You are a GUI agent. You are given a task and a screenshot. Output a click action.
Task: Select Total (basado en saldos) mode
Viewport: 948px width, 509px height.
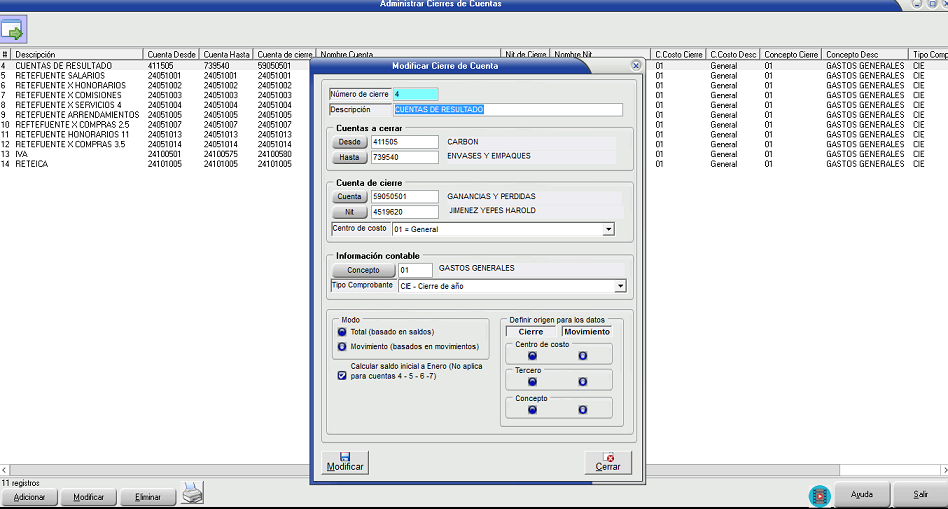click(x=343, y=332)
